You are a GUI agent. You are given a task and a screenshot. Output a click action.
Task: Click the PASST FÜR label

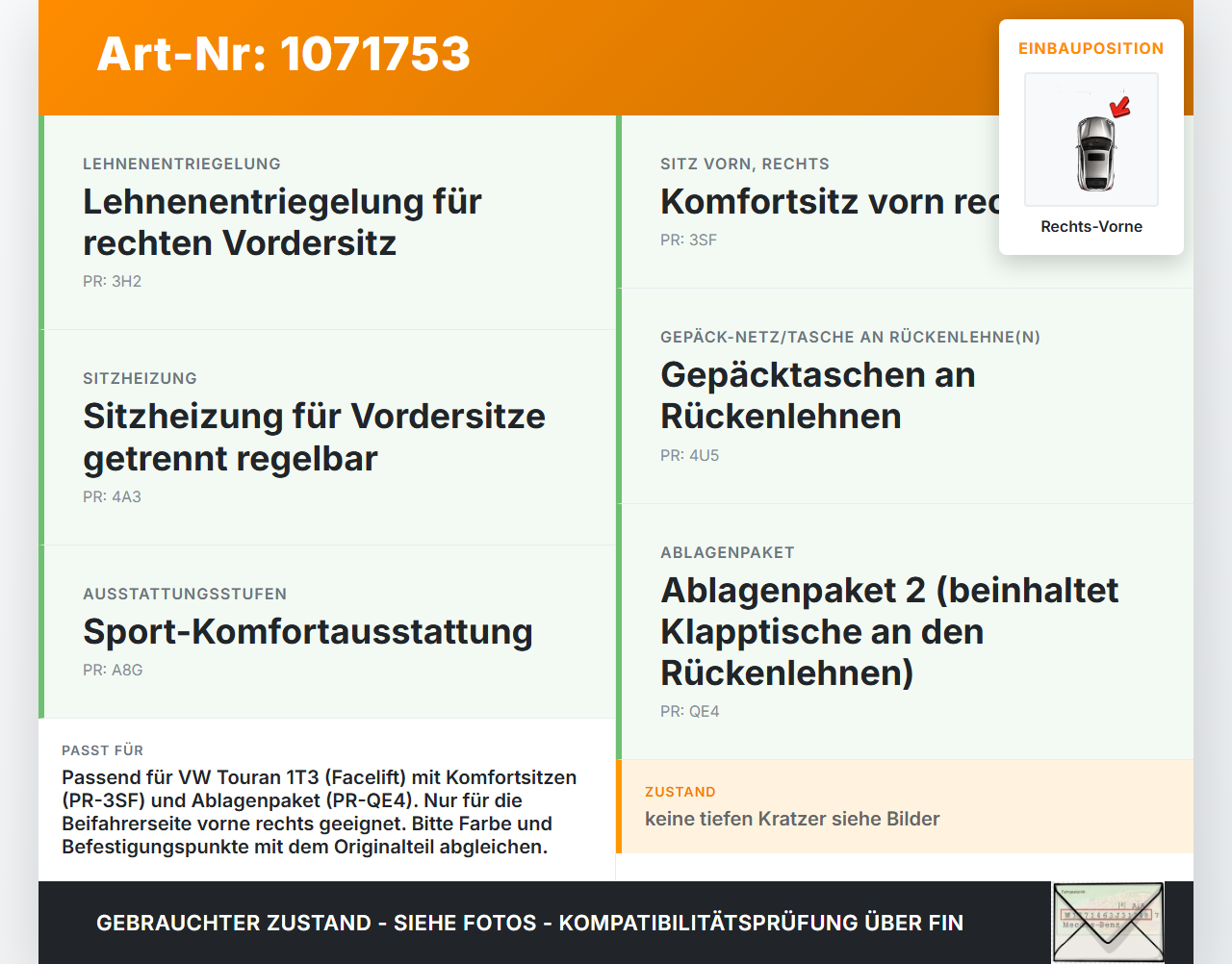[102, 750]
